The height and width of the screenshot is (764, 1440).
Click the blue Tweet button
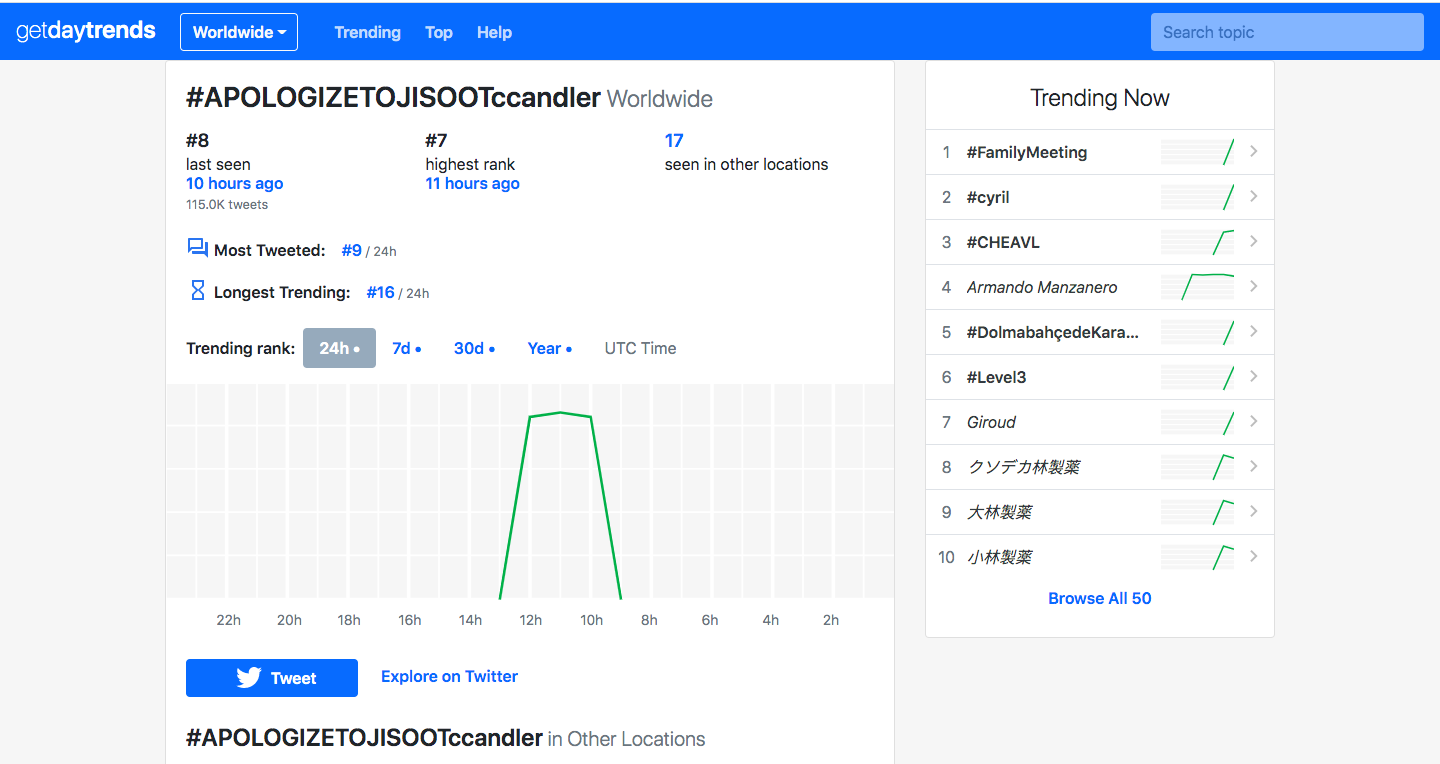tap(272, 678)
